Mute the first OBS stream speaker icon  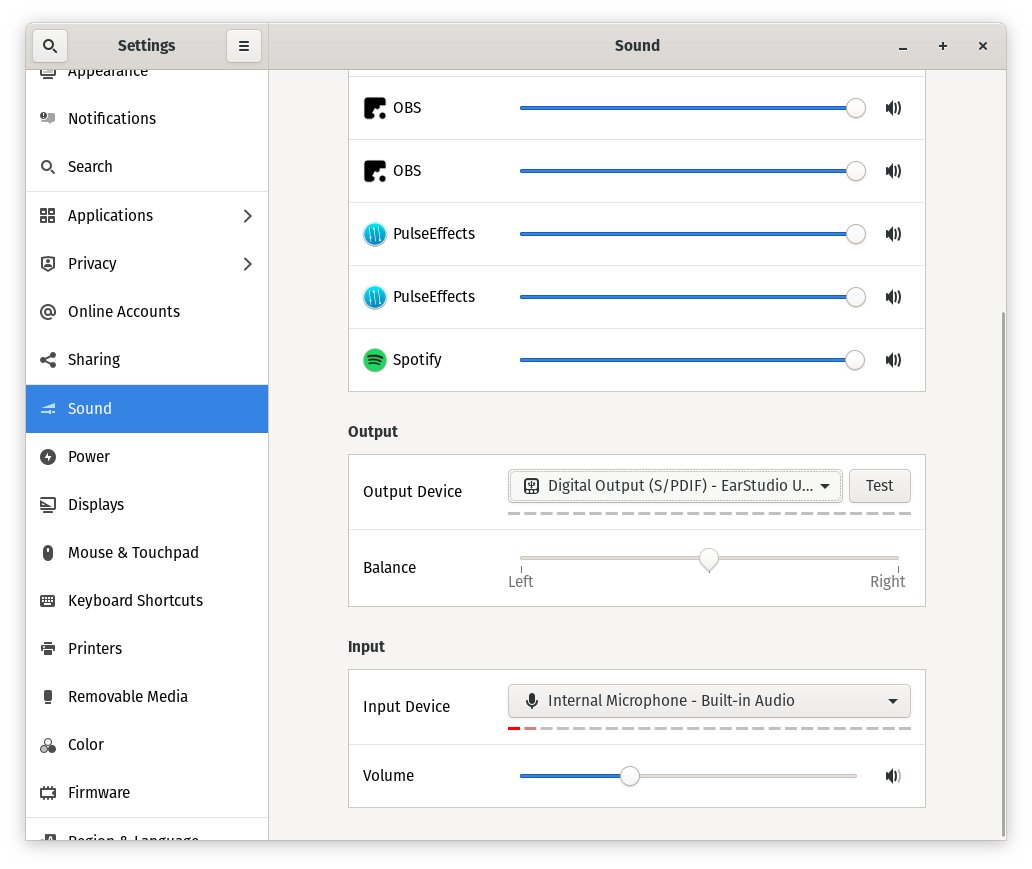[892, 108]
